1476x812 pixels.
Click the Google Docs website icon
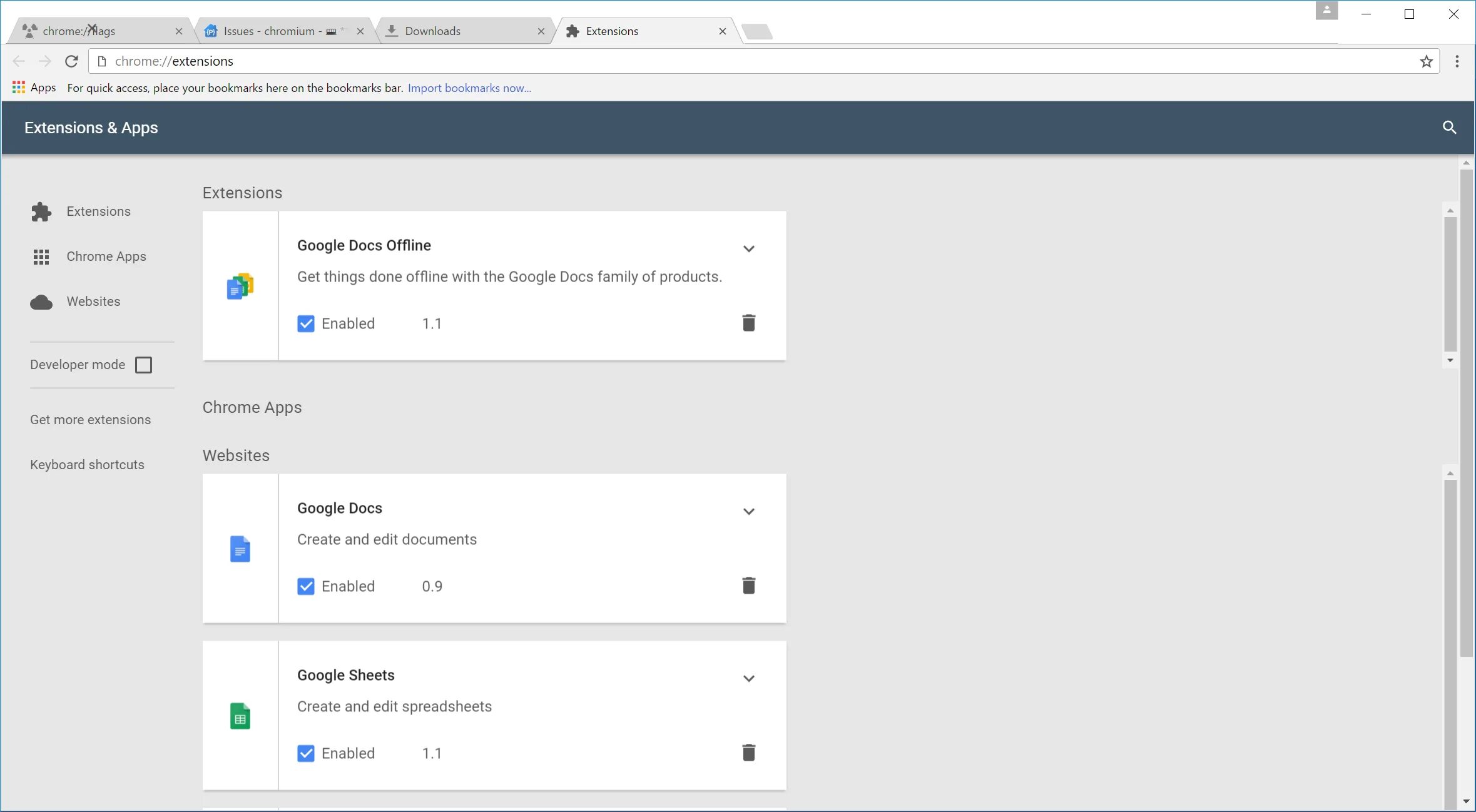pos(240,549)
